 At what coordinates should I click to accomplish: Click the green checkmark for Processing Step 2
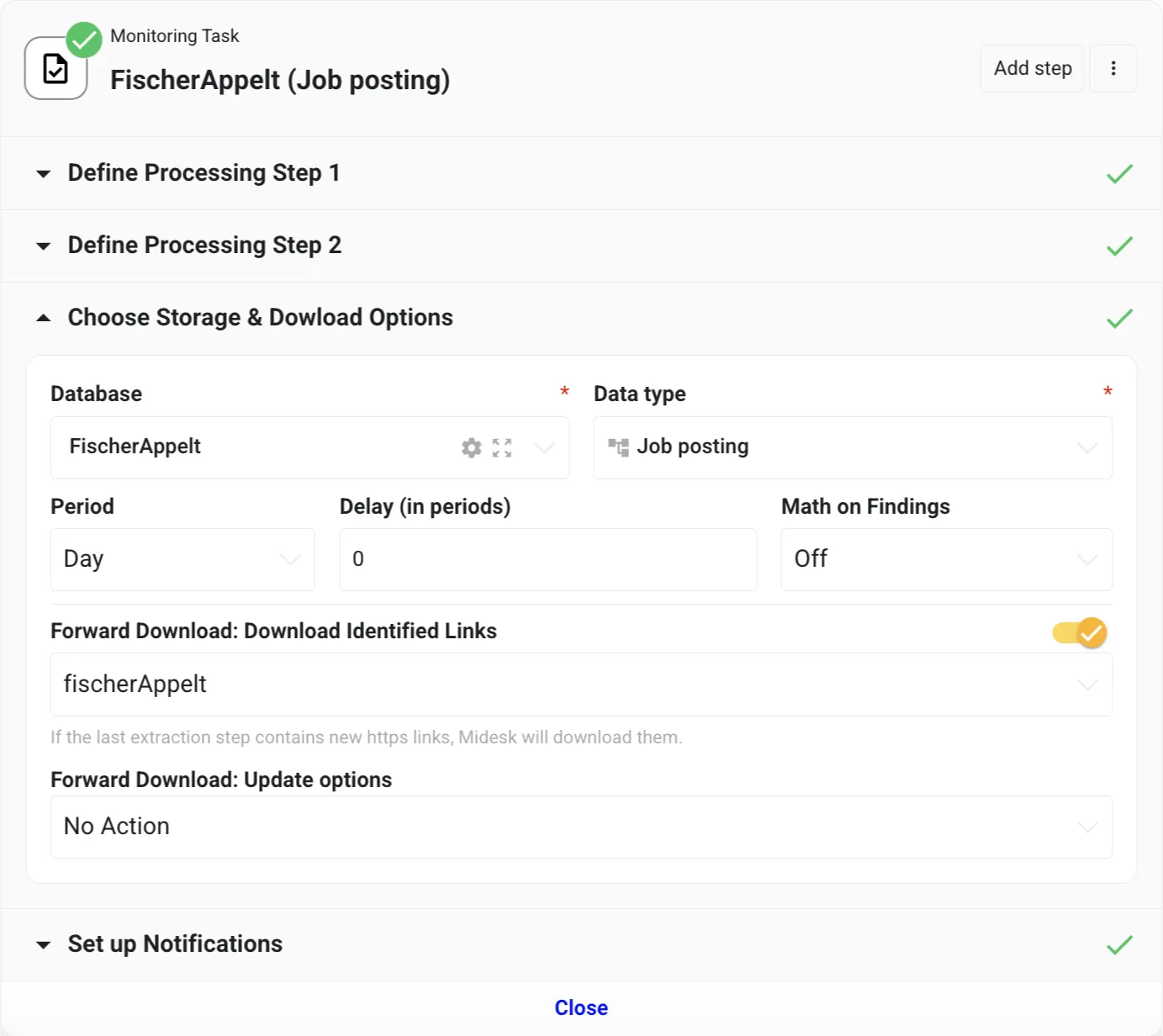pyautogui.click(x=1119, y=246)
